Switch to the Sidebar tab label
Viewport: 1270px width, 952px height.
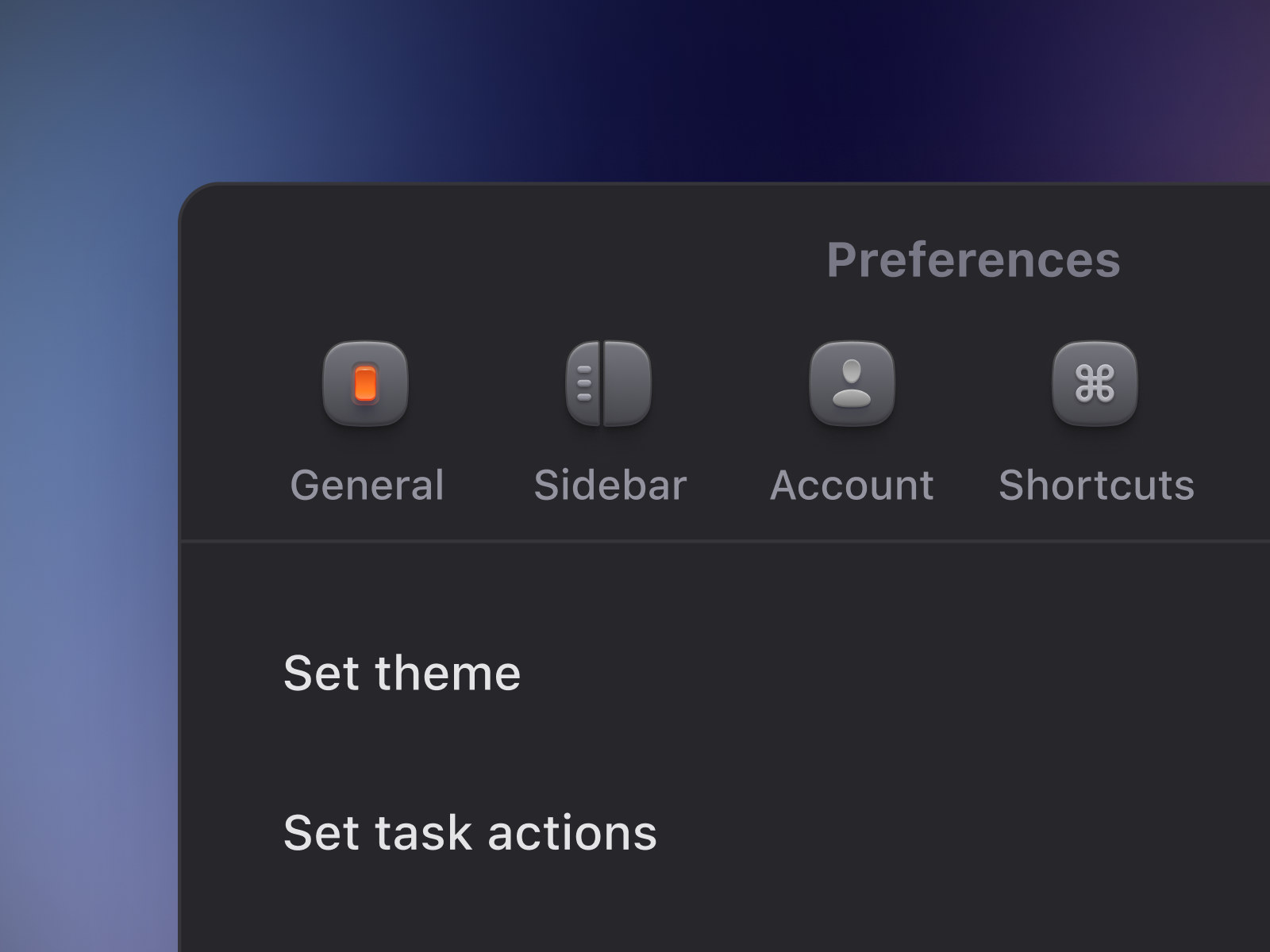[610, 485]
